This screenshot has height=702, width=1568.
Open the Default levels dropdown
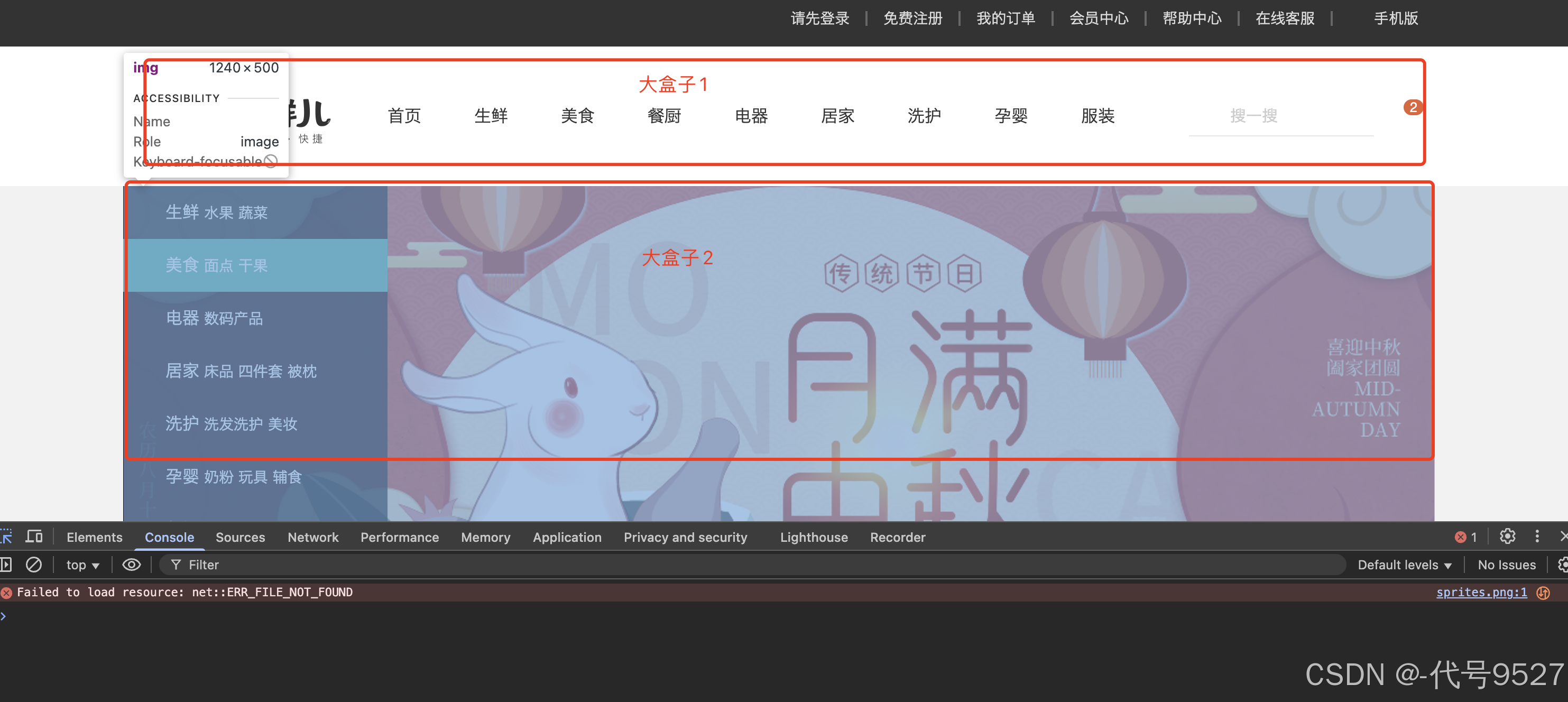coord(1404,565)
